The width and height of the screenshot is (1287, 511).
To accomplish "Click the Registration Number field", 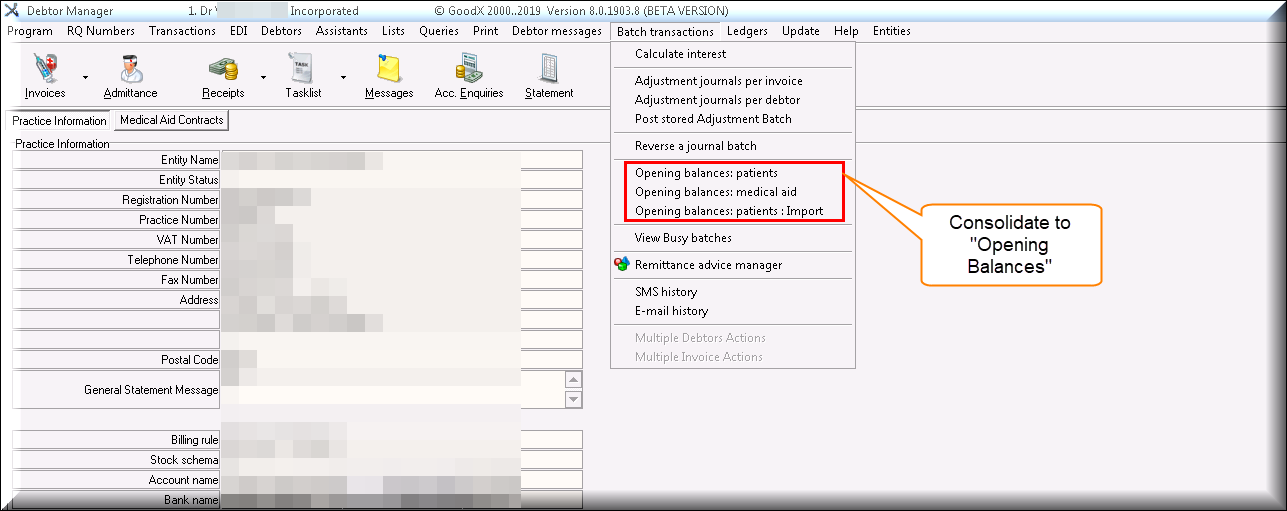I will tap(401, 200).
